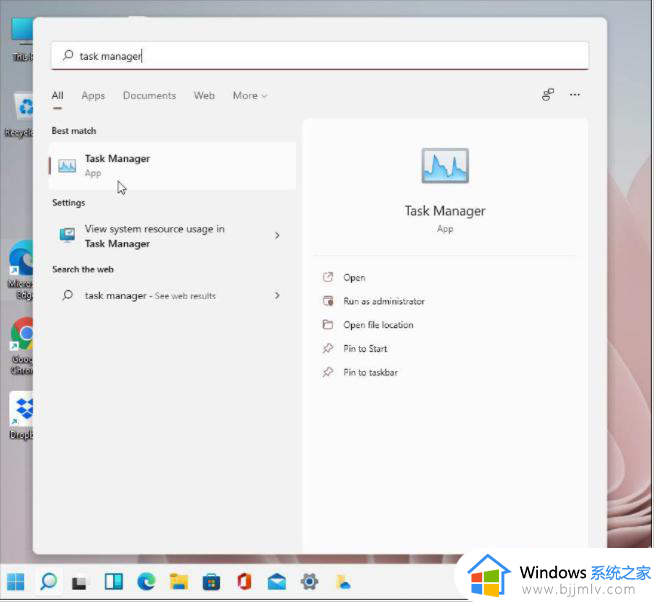Open Task View on the taskbar
Image resolution: width=656 pixels, height=603 pixels.
79,583
